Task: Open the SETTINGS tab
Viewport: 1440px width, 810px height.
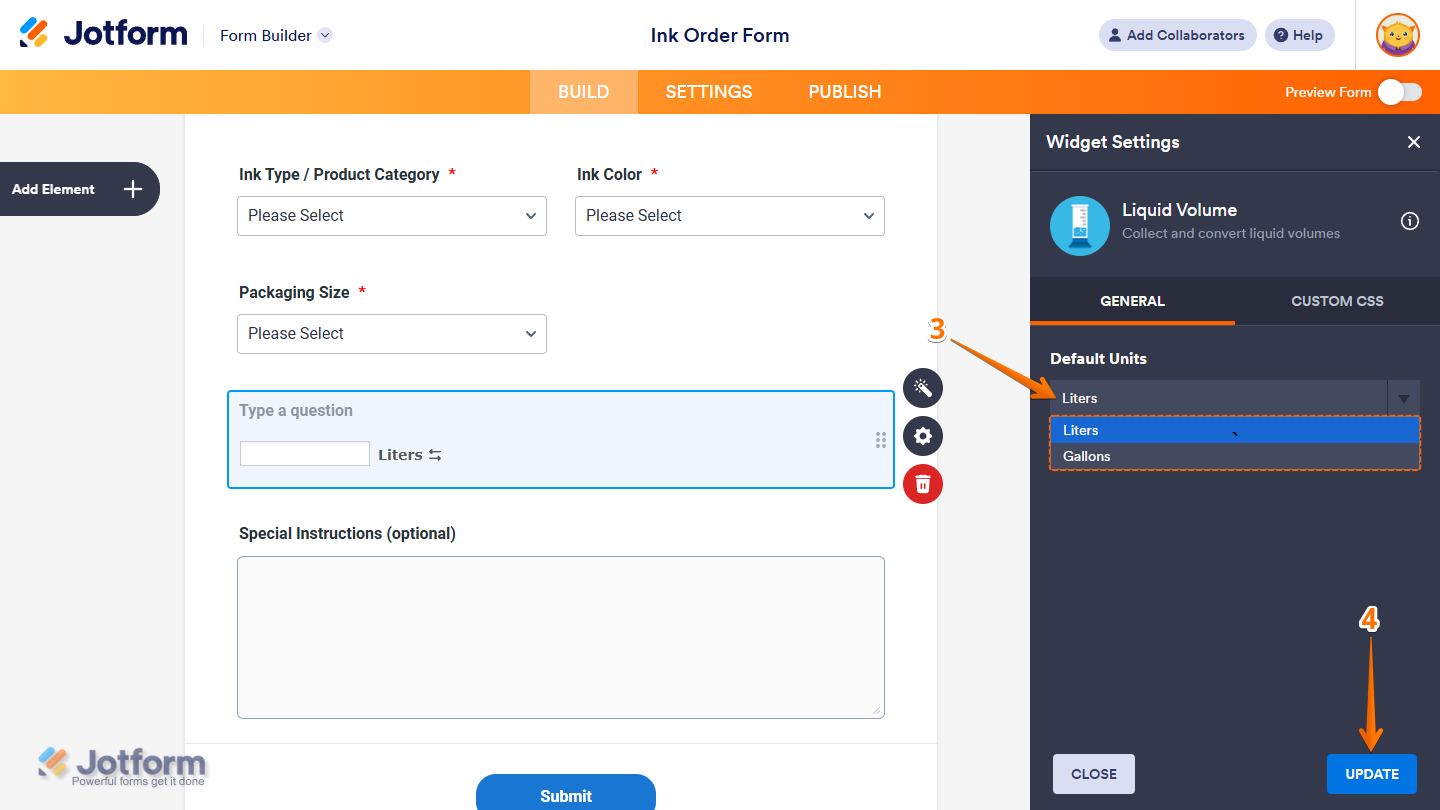Action: (x=708, y=91)
